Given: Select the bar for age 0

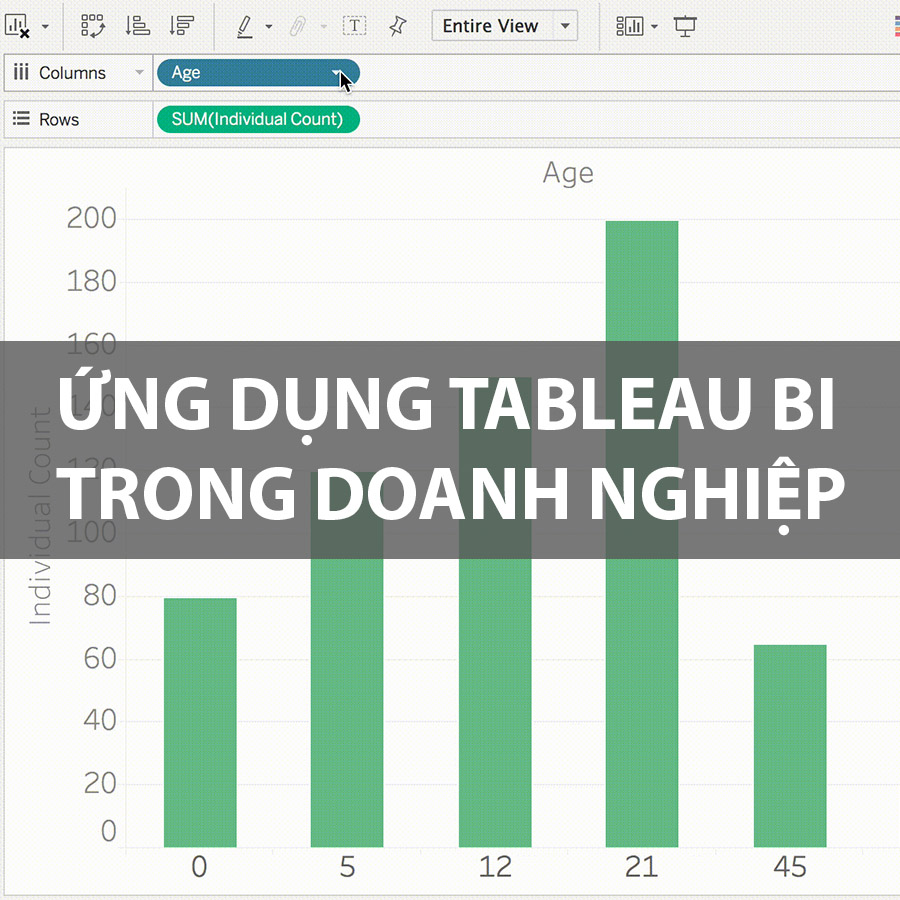Looking at the screenshot, I should click(200, 722).
